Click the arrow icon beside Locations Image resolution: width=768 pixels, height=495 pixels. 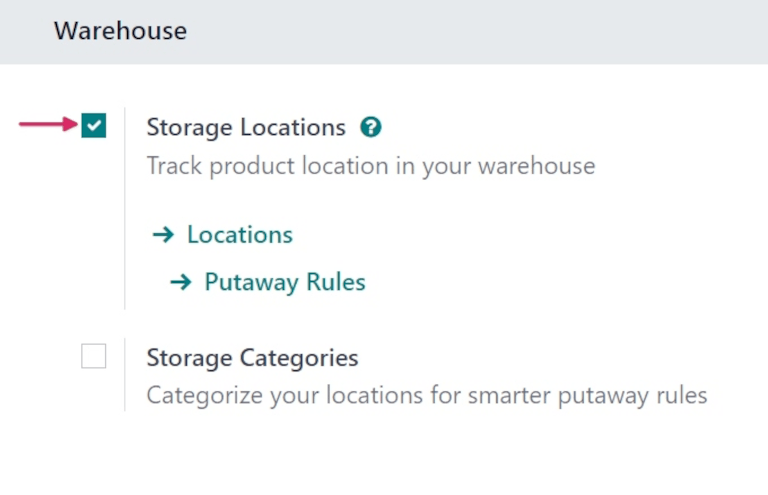point(163,235)
